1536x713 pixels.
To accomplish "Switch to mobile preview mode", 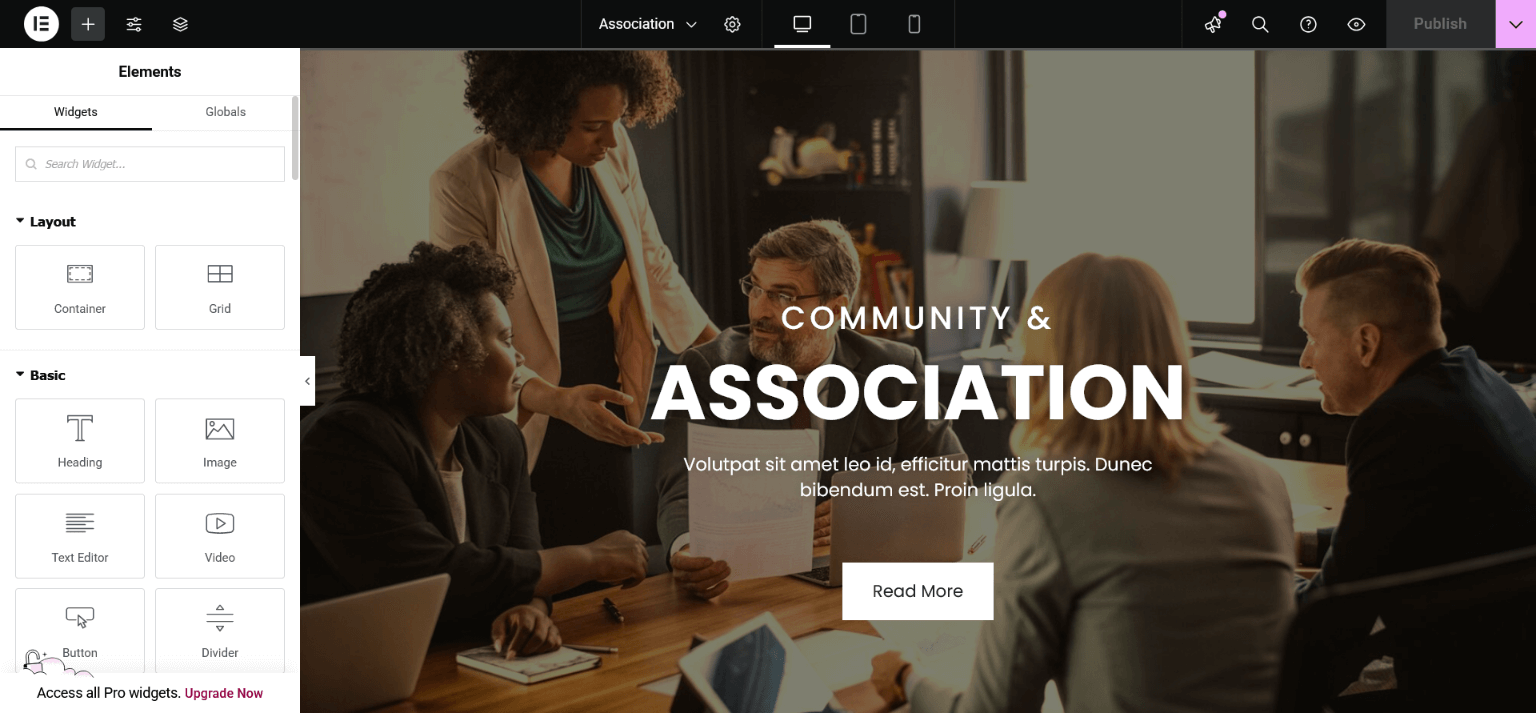I will tap(914, 24).
